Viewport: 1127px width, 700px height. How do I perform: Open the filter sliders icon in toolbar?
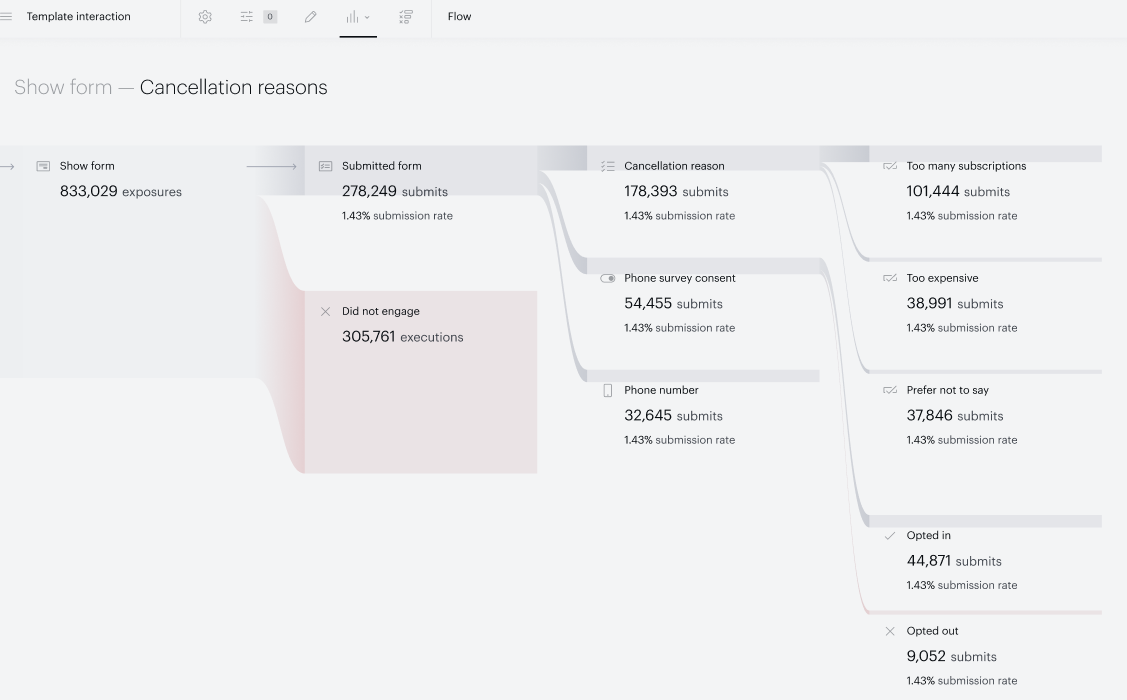pyautogui.click(x=247, y=17)
